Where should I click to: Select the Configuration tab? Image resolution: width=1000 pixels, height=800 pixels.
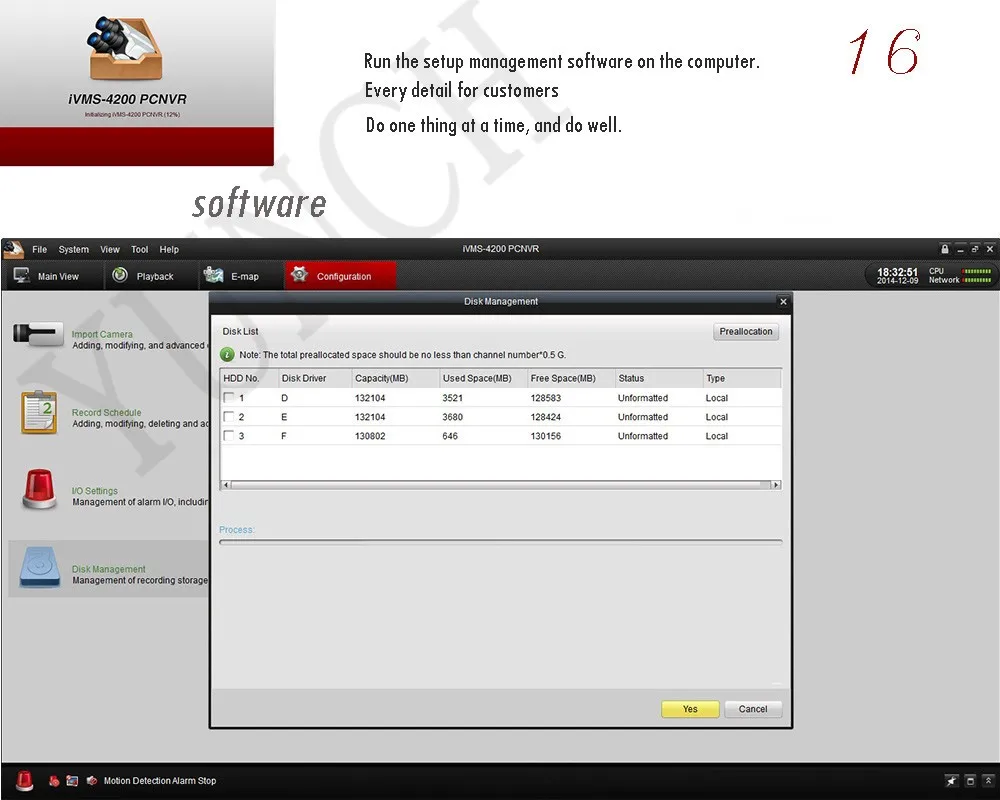coord(340,276)
